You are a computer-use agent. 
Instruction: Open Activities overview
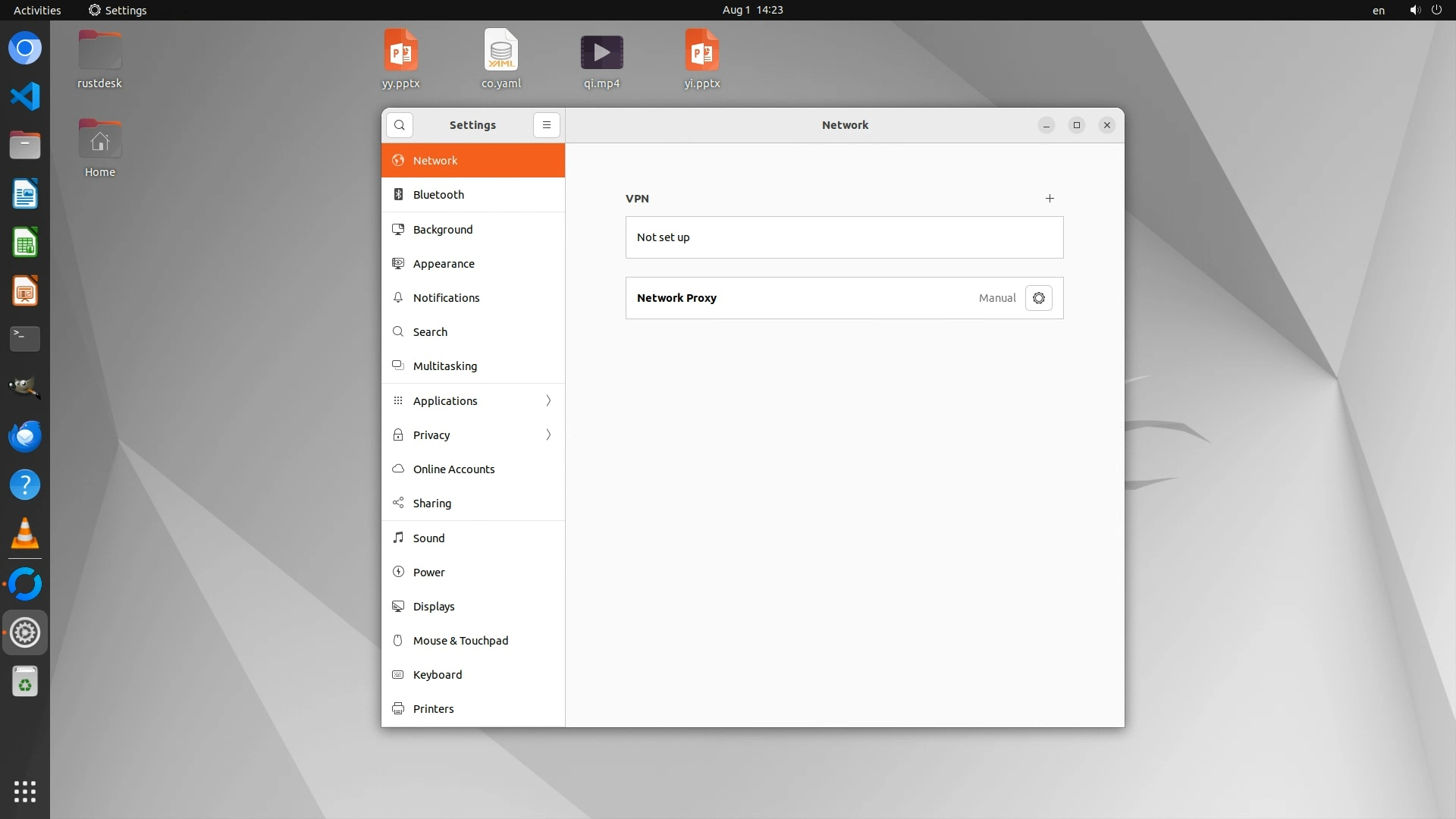pos(37,10)
